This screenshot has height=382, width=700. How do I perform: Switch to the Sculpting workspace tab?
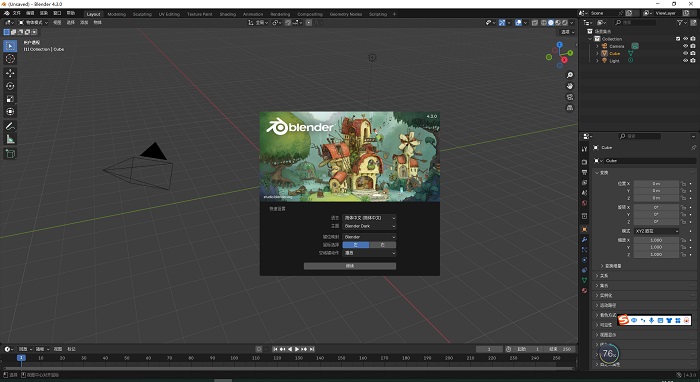click(142, 14)
